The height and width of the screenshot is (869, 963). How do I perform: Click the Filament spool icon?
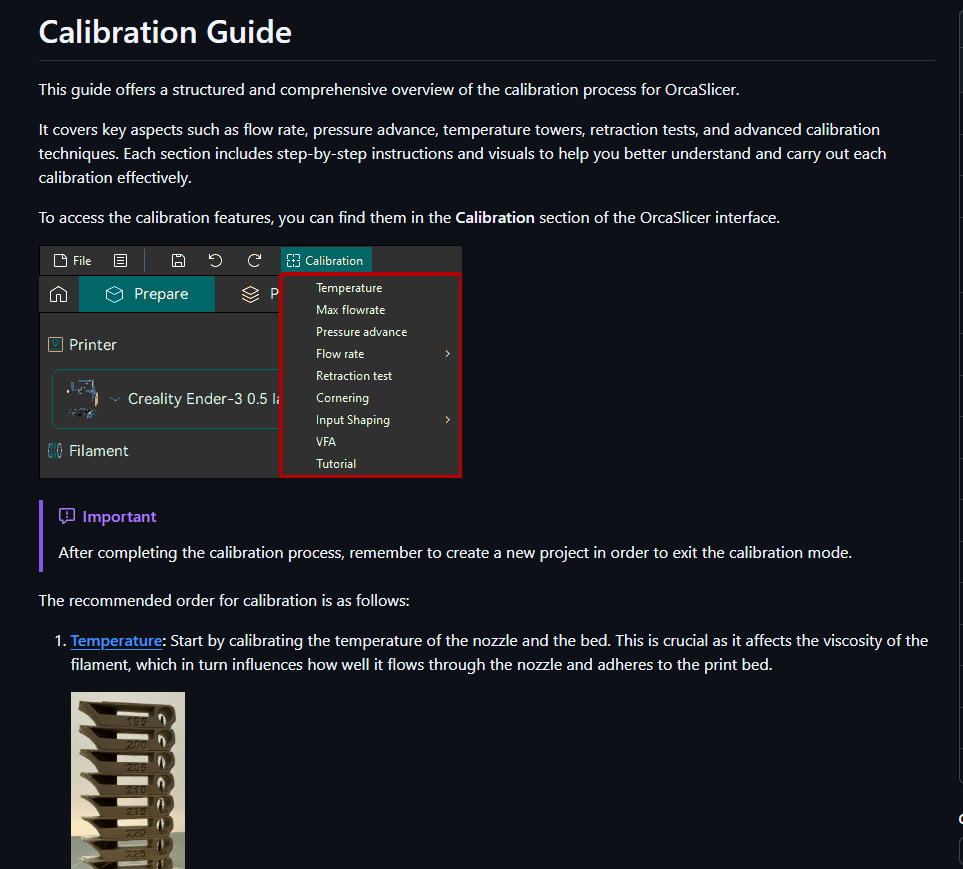(55, 451)
